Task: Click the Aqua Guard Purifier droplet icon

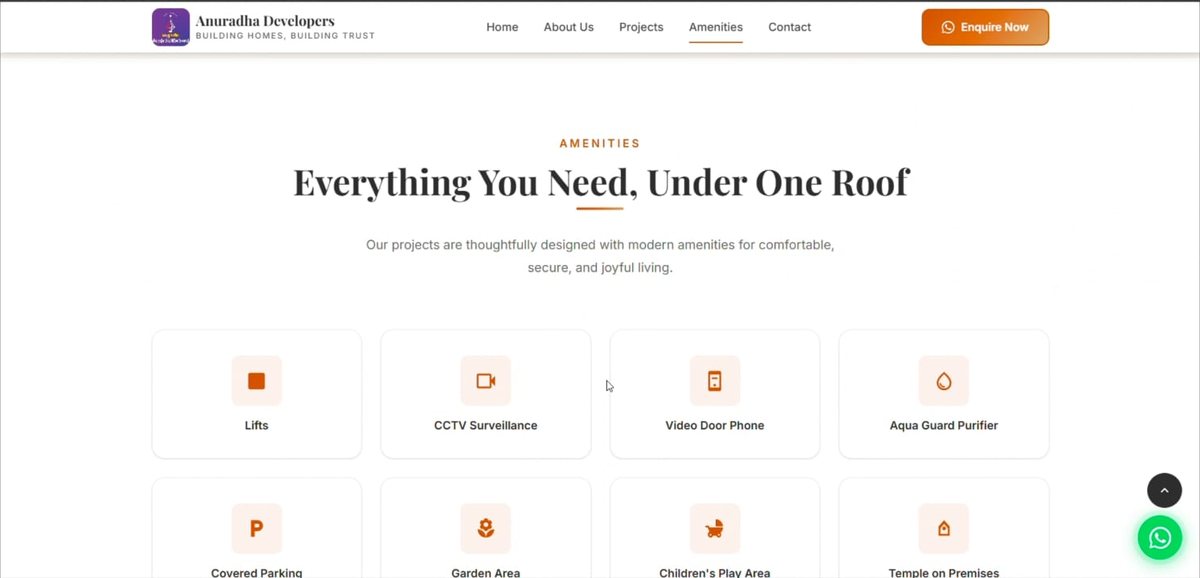Action: coord(944,381)
